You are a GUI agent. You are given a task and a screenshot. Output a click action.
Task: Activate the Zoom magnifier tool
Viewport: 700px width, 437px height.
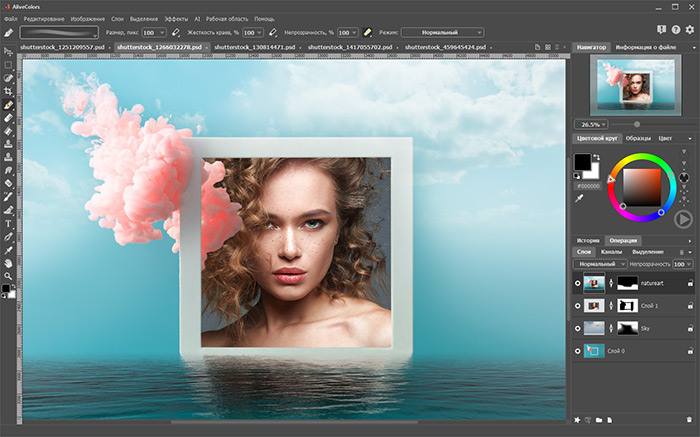(9, 275)
